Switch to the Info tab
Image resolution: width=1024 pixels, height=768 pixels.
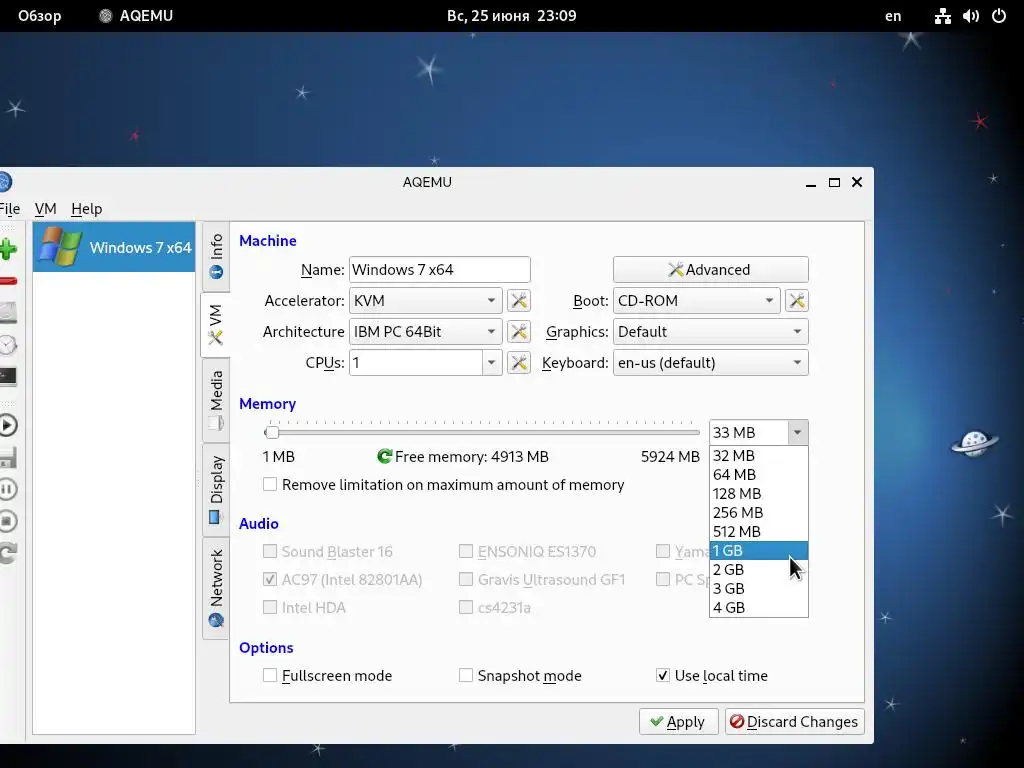pyautogui.click(x=216, y=256)
